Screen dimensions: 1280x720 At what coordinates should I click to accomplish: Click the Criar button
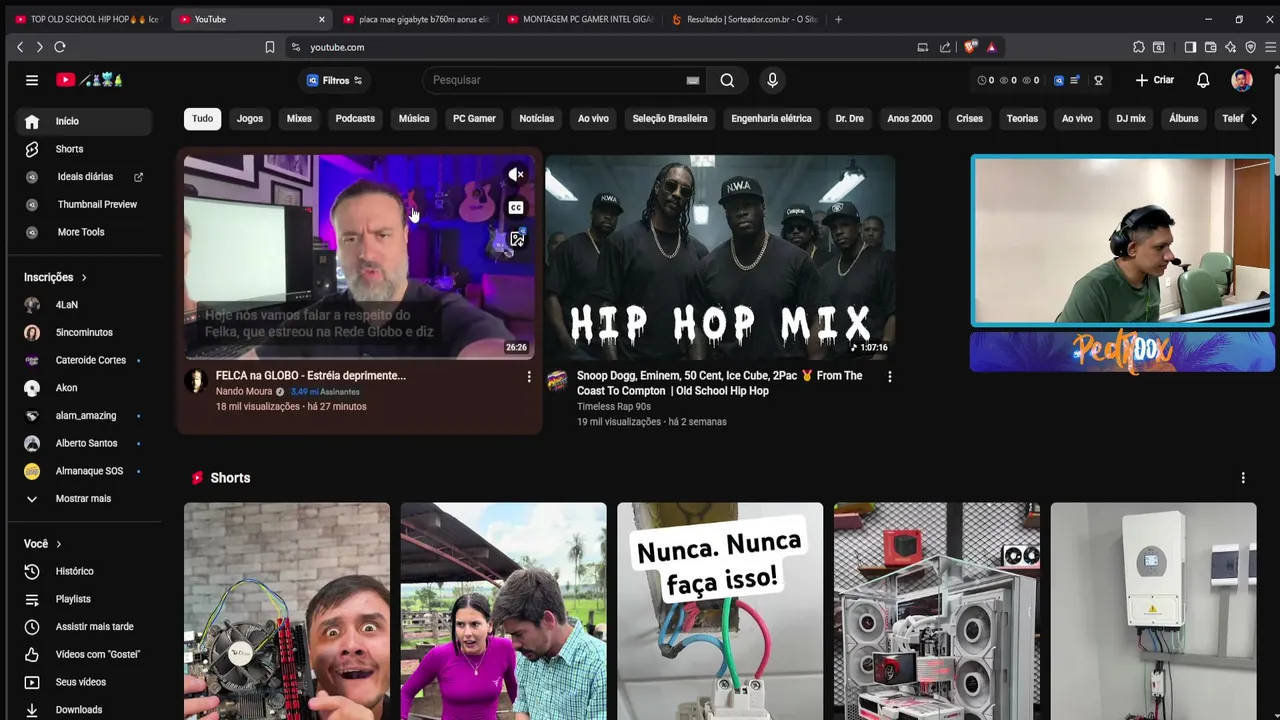(x=1155, y=80)
